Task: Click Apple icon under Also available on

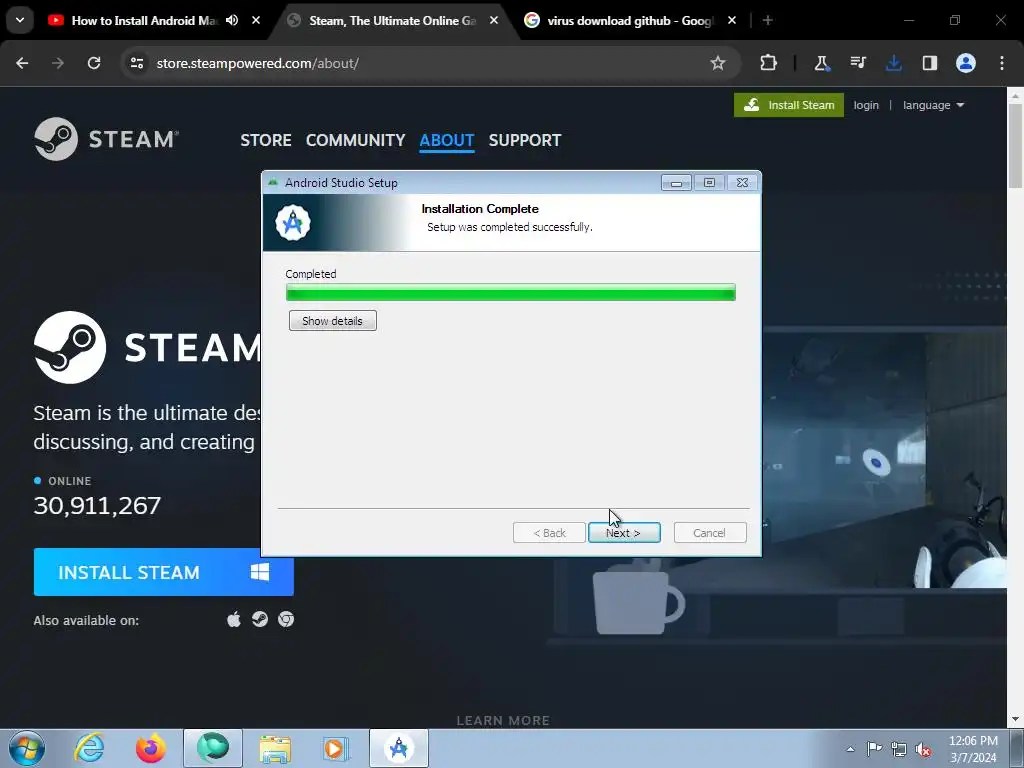Action: click(x=234, y=619)
